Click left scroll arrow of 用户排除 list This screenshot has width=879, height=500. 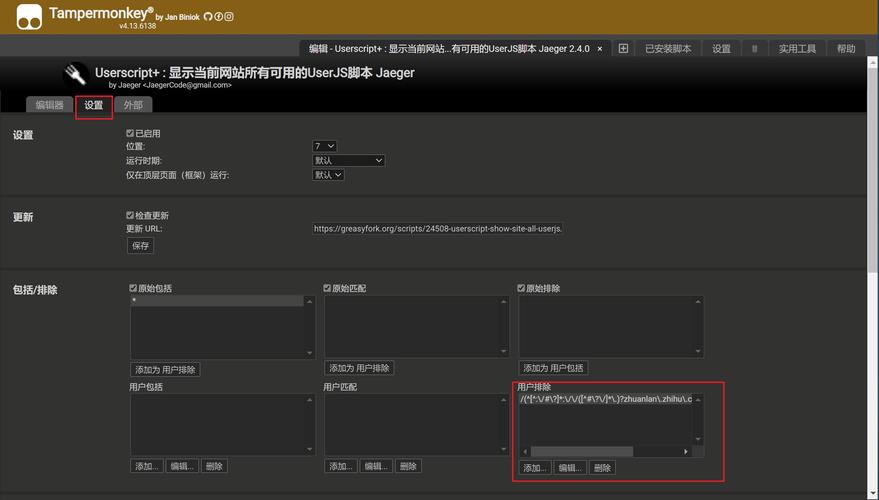[x=525, y=452]
